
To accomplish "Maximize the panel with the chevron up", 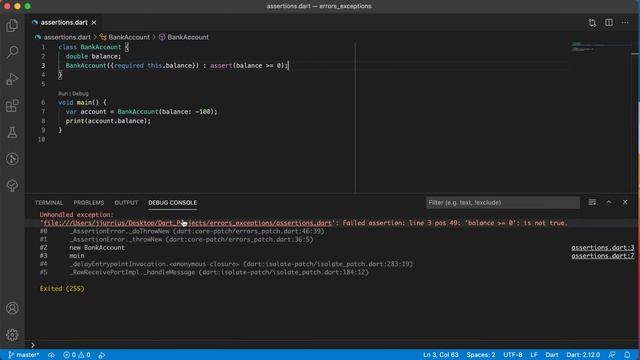I will click(609, 202).
